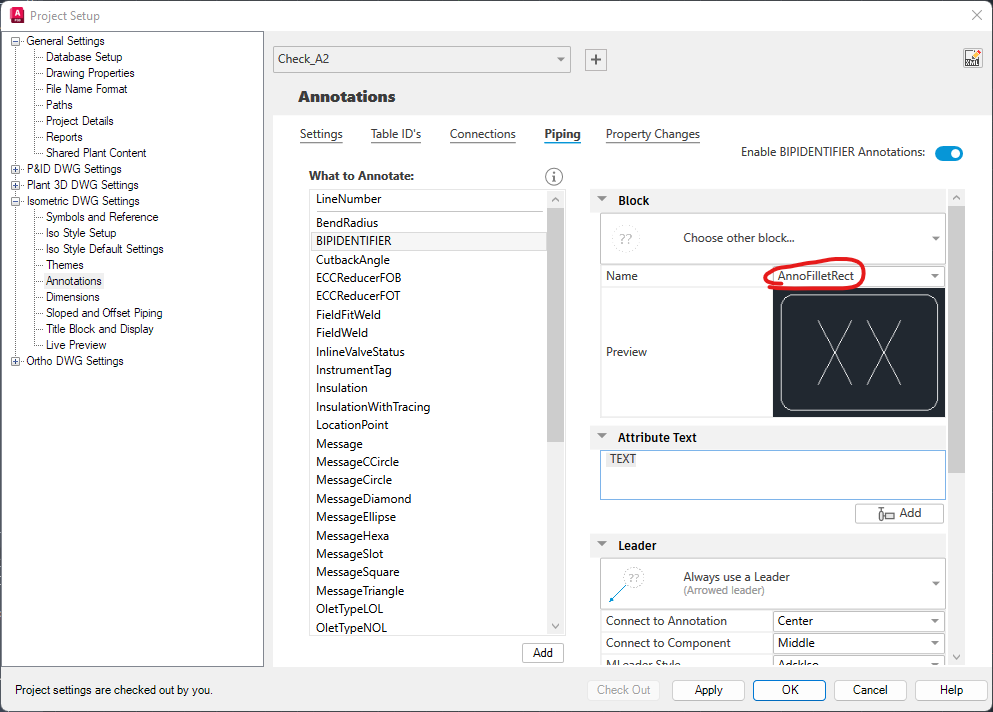Click the plus icon next to Check_A2

pos(595,59)
